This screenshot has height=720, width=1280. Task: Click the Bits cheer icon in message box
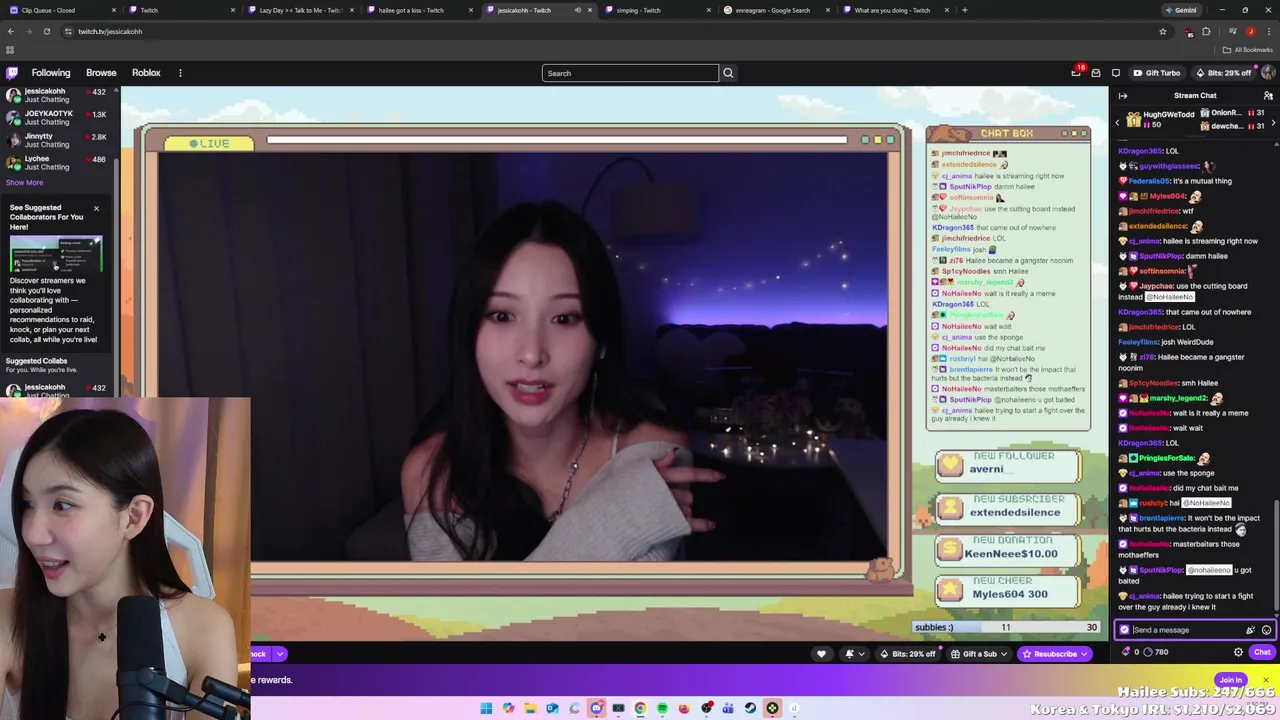click(1250, 630)
